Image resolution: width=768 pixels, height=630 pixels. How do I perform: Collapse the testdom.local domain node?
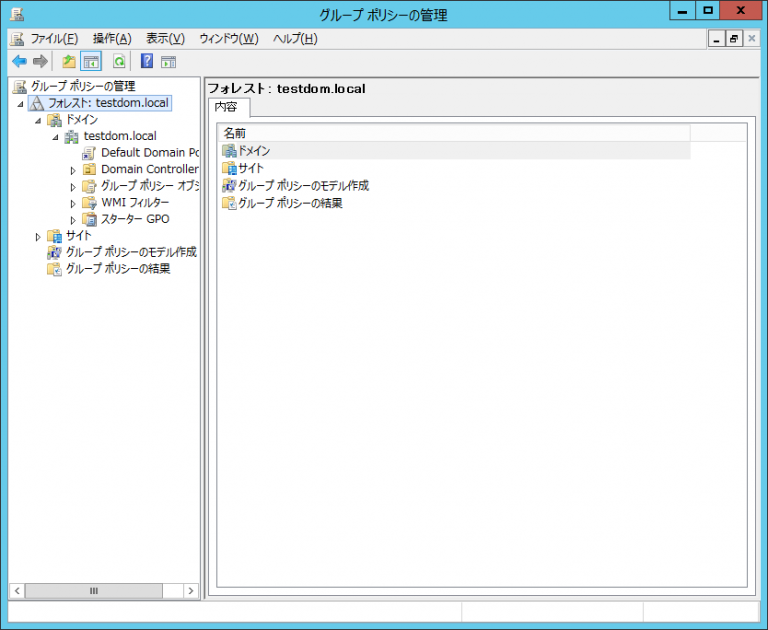[55, 137]
